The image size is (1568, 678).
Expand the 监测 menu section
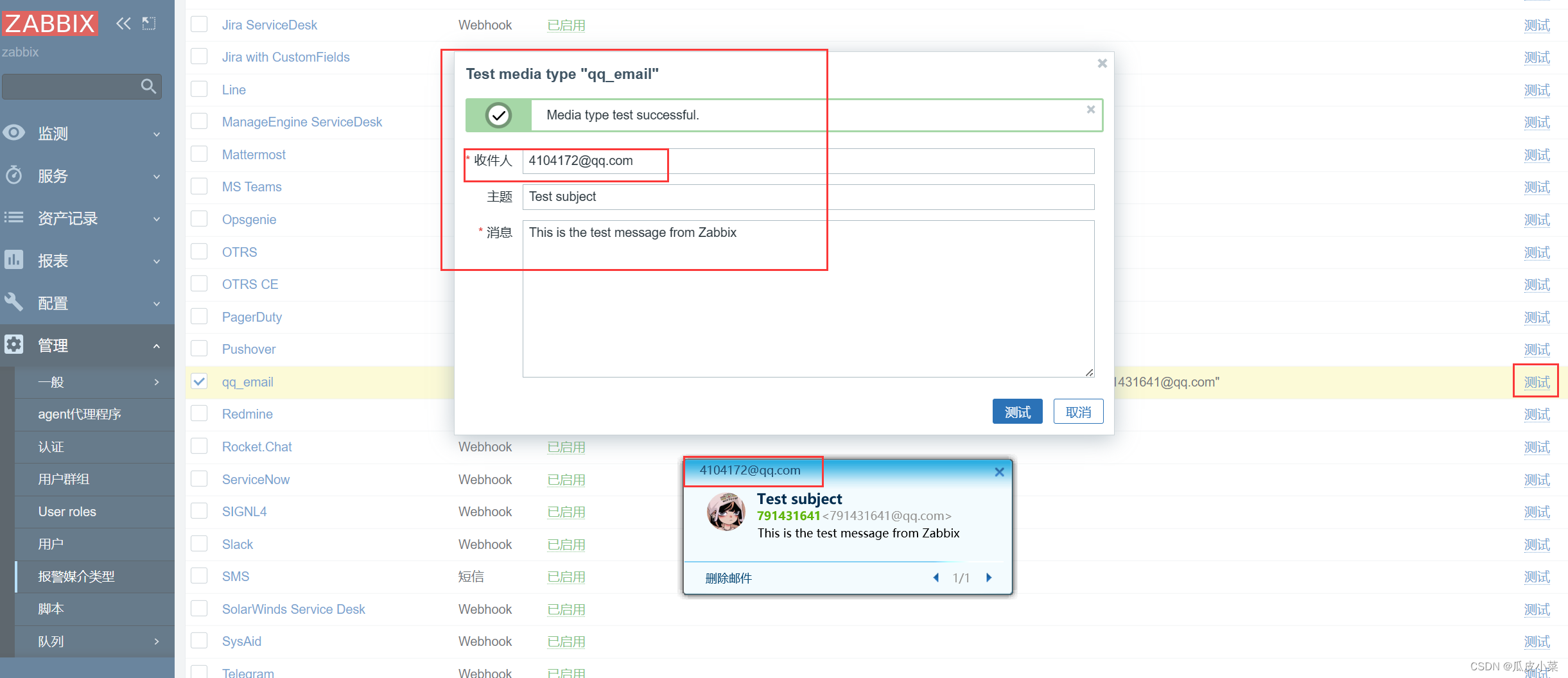[157, 134]
